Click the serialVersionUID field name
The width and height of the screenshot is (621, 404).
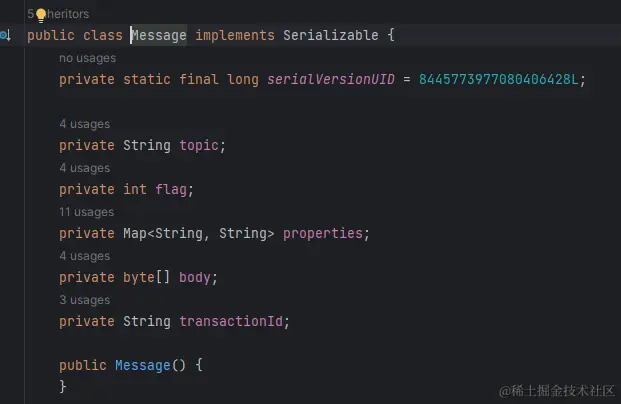click(x=331, y=79)
